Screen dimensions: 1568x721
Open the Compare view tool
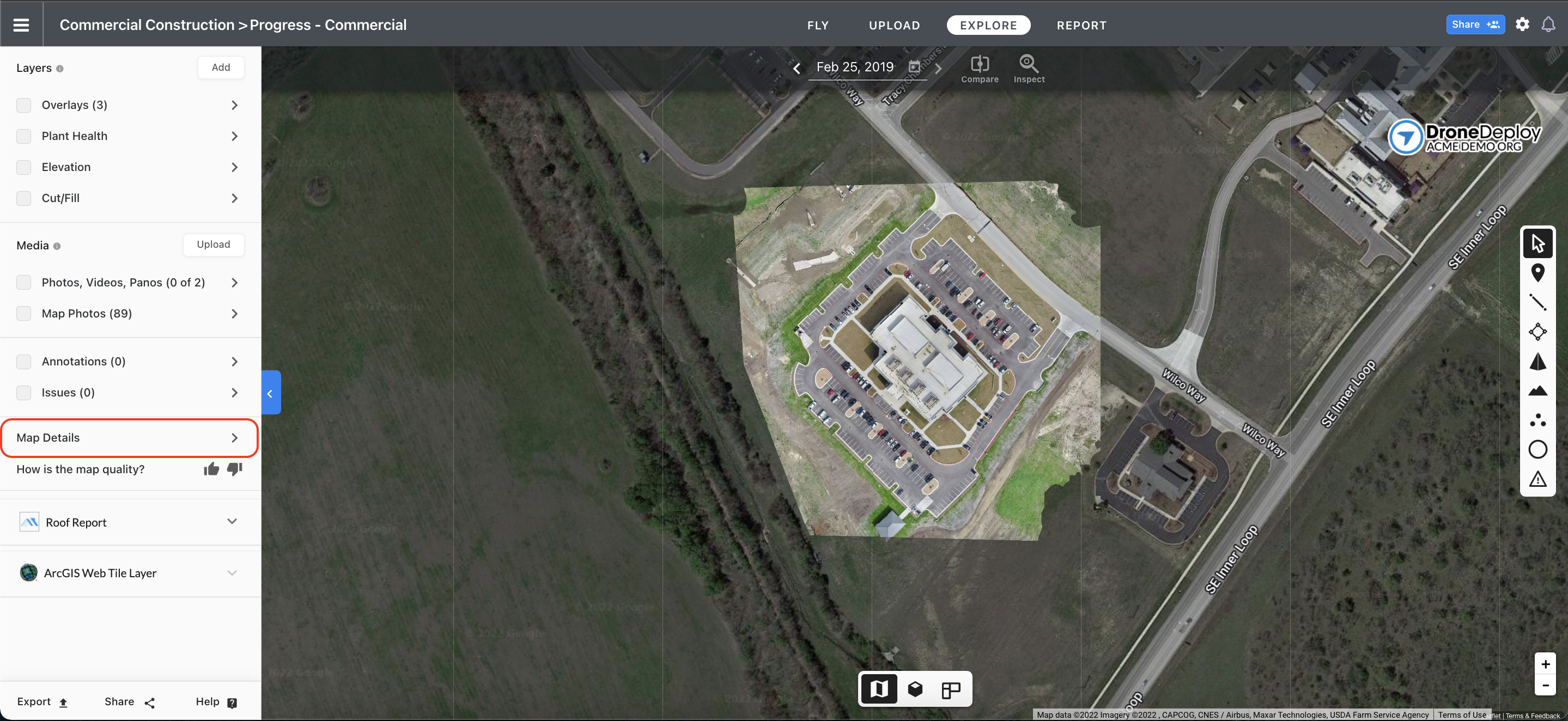click(980, 64)
